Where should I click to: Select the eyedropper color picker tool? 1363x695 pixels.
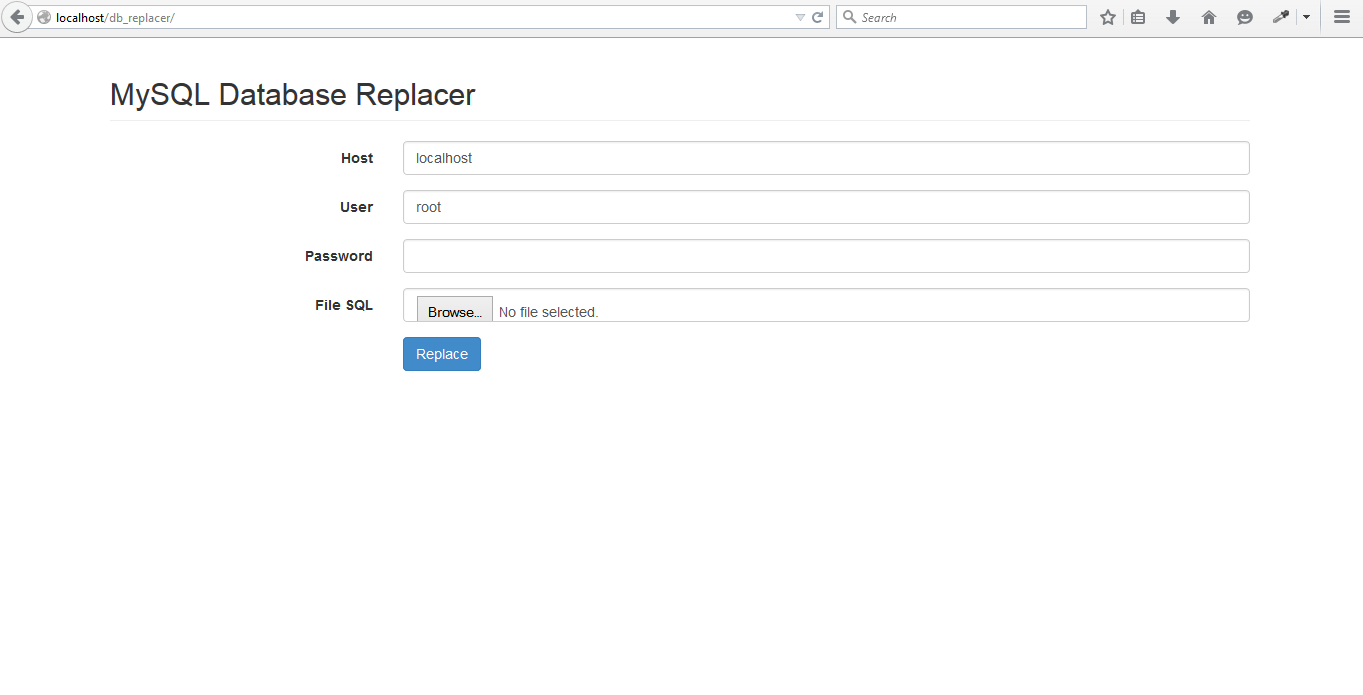tap(1280, 17)
